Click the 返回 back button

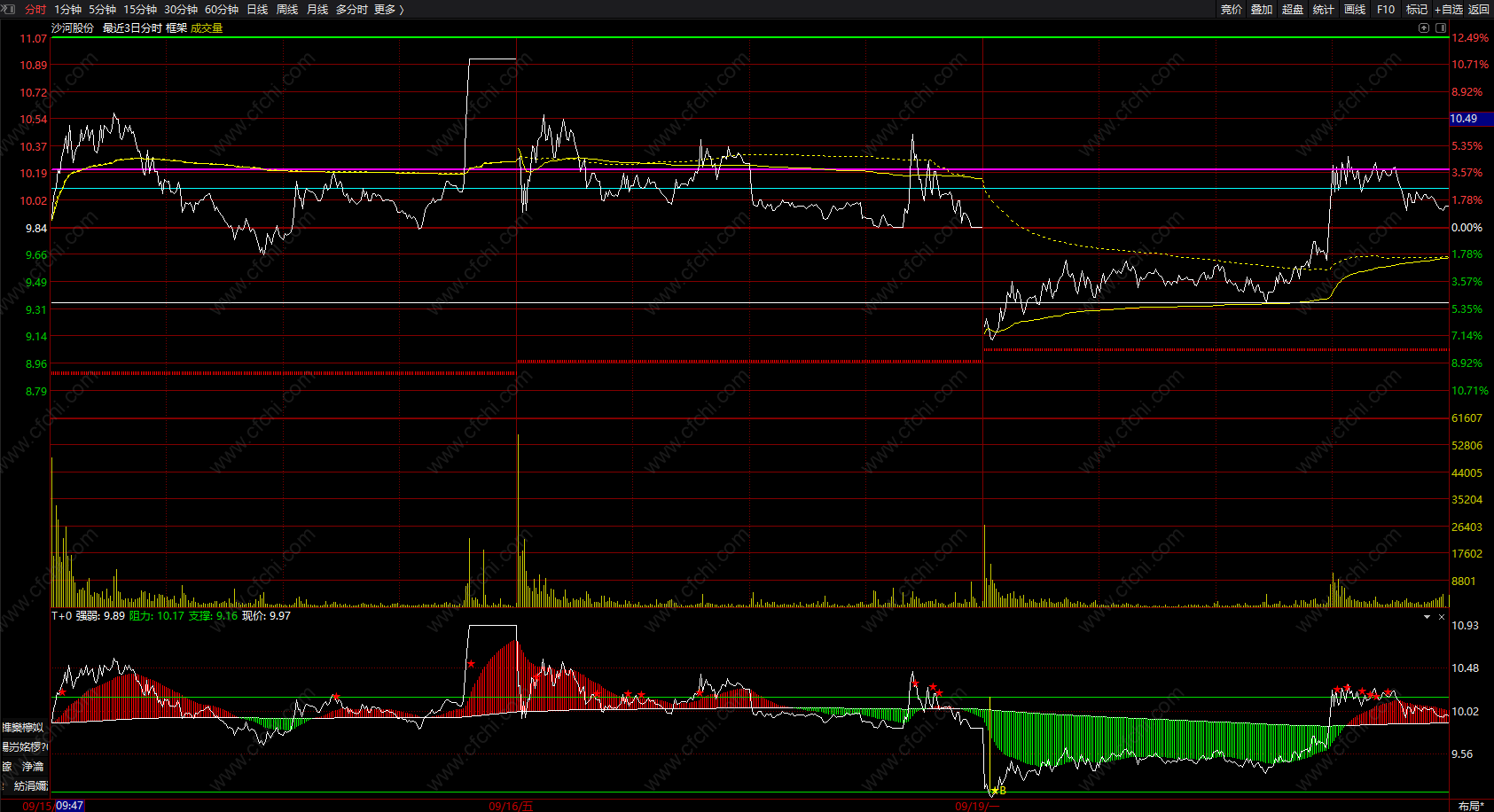click(x=1479, y=9)
